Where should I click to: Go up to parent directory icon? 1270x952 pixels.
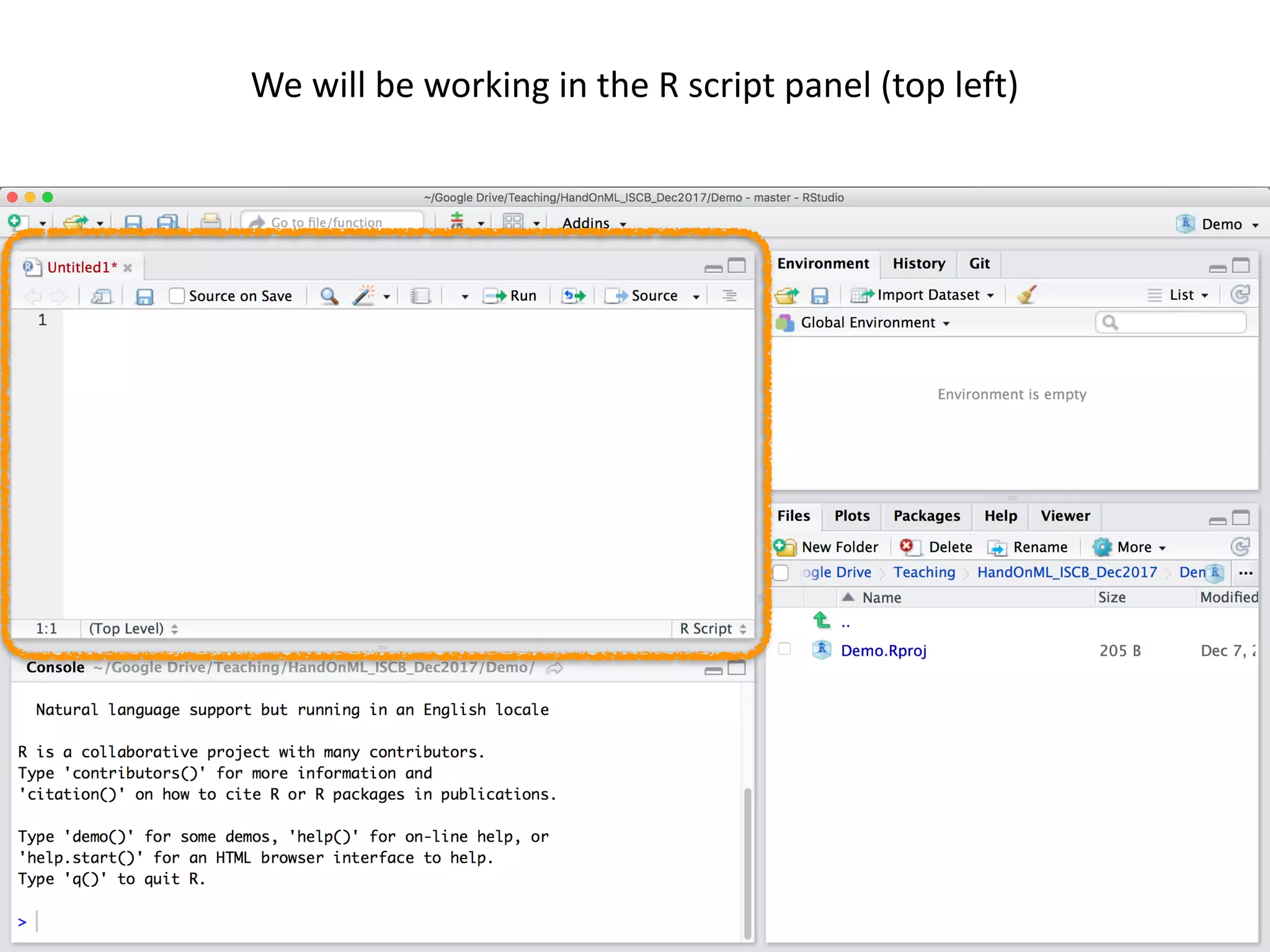(x=822, y=620)
